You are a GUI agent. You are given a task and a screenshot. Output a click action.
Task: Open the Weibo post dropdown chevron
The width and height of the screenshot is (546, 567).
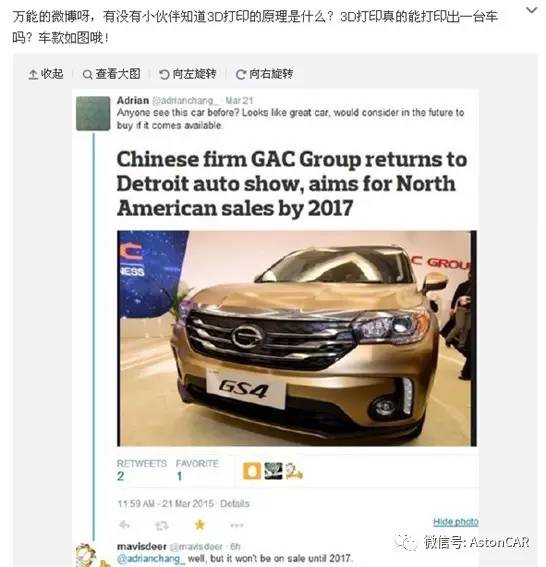click(x=531, y=10)
